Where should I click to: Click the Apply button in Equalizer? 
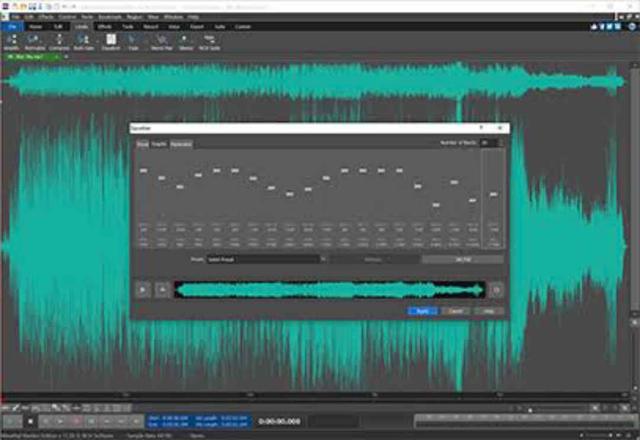pyautogui.click(x=422, y=311)
